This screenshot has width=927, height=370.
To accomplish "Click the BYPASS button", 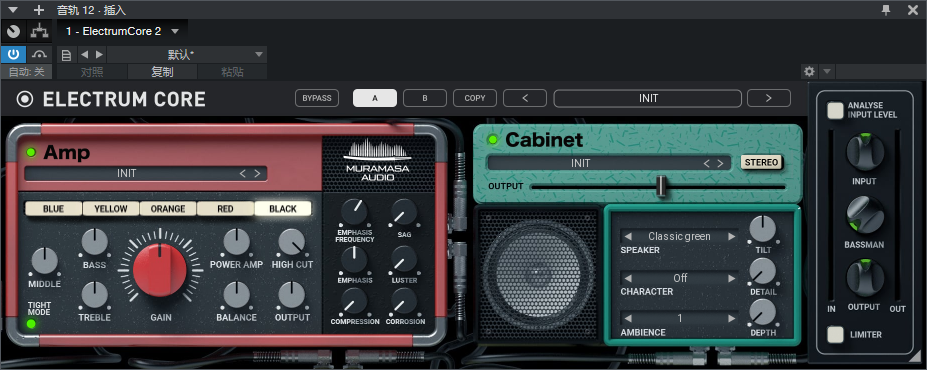I will pyautogui.click(x=317, y=98).
